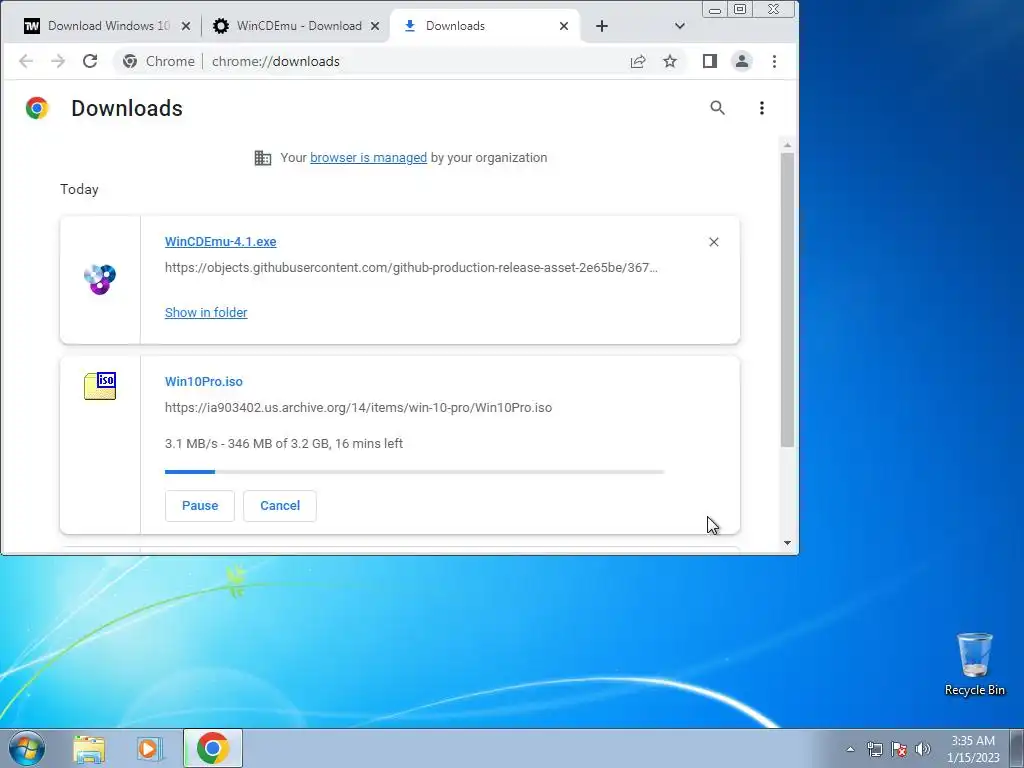Open Chrome's main three-dot menu
The height and width of the screenshot is (768, 1024).
click(x=775, y=61)
